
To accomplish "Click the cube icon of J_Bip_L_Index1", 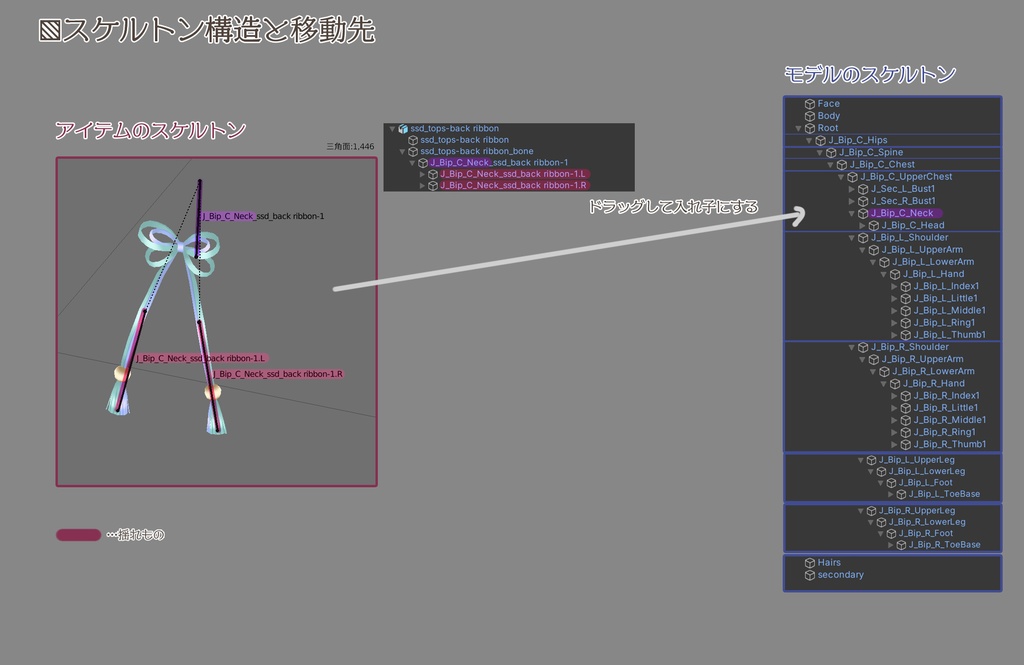I will [906, 287].
